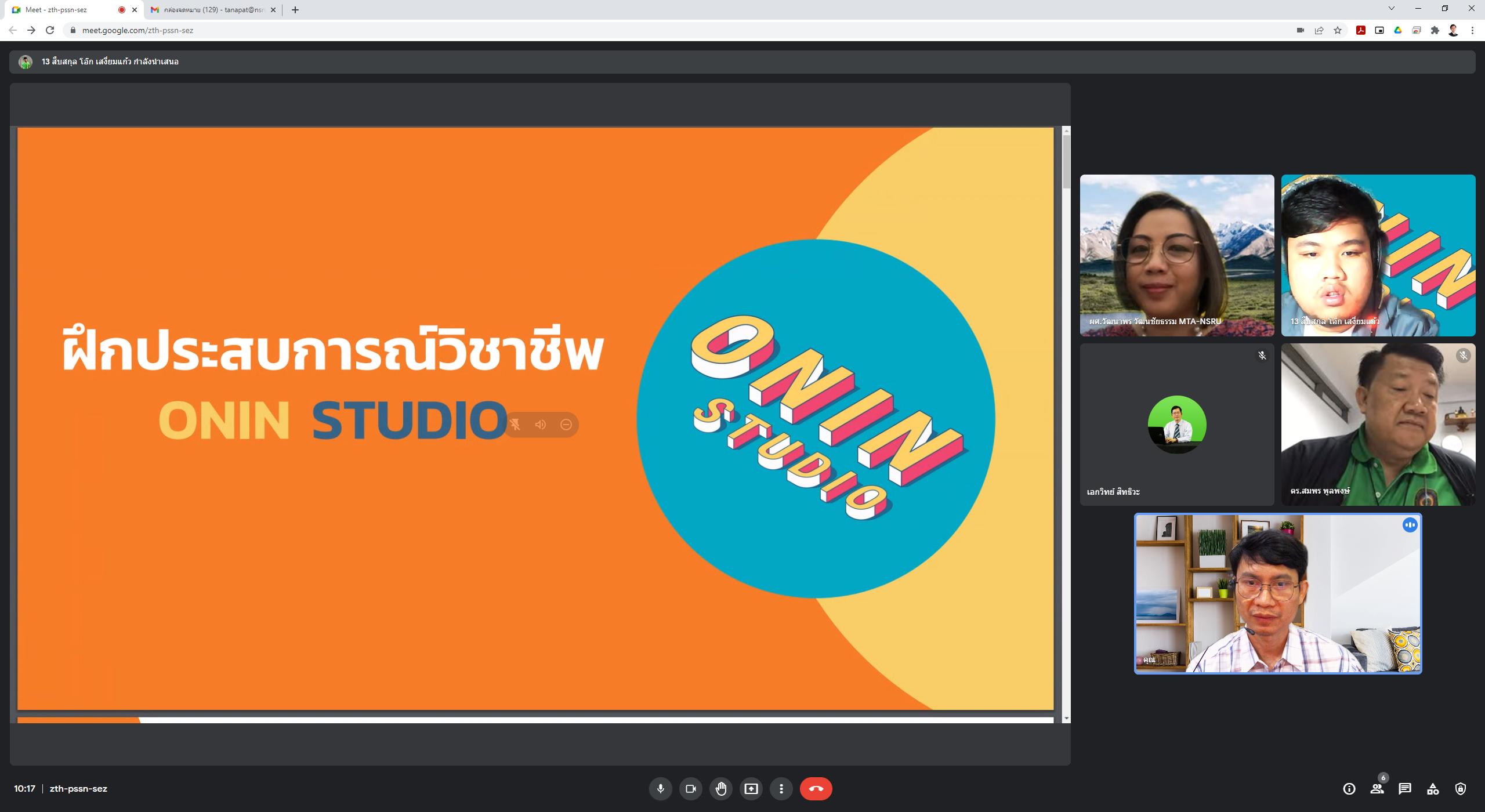Go back with the browser back arrow

click(13, 30)
